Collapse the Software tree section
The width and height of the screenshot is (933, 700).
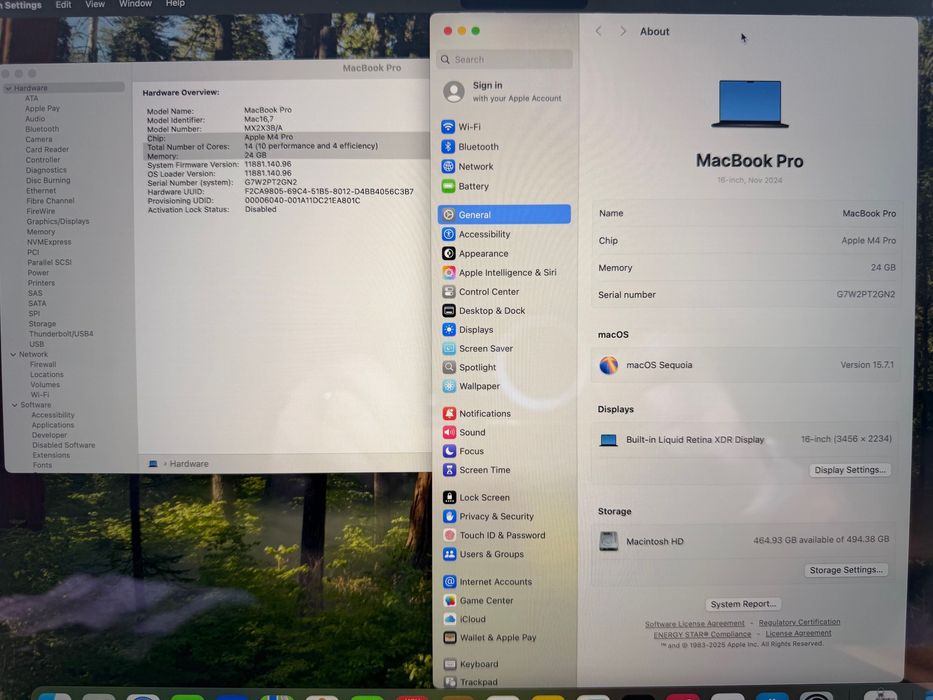pyautogui.click(x=15, y=405)
